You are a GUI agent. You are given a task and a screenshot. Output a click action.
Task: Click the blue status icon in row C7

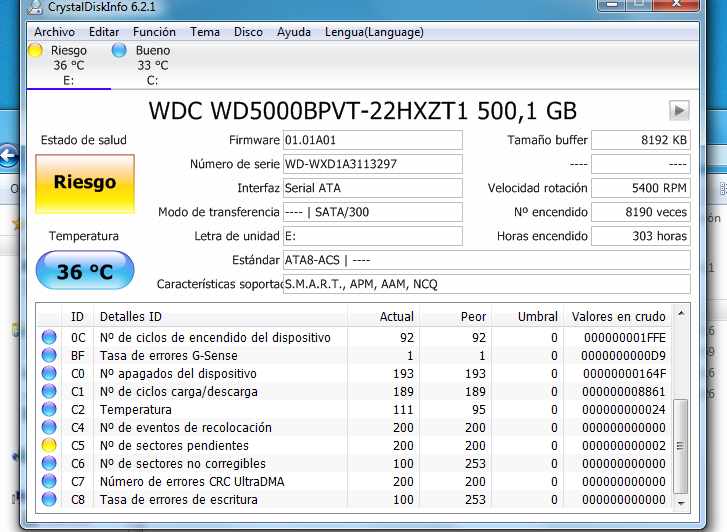49,481
